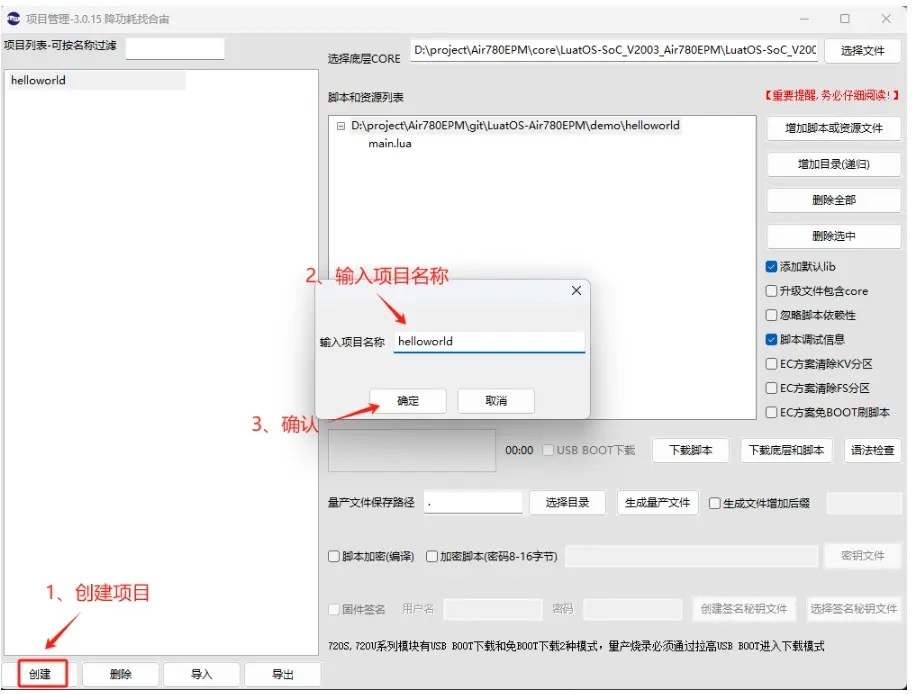912x694 pixels.
Task: Click 选择文件 for CORE firmware
Action: tap(862, 51)
